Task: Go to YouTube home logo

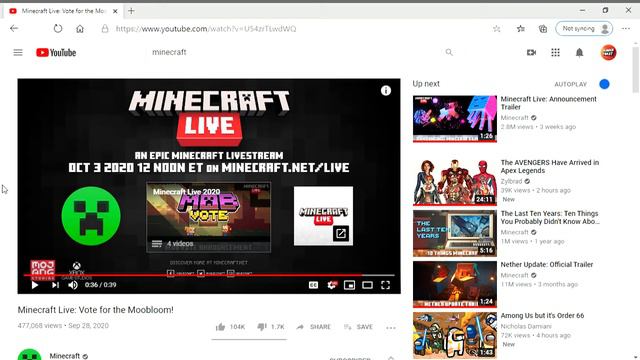Action: coord(56,52)
